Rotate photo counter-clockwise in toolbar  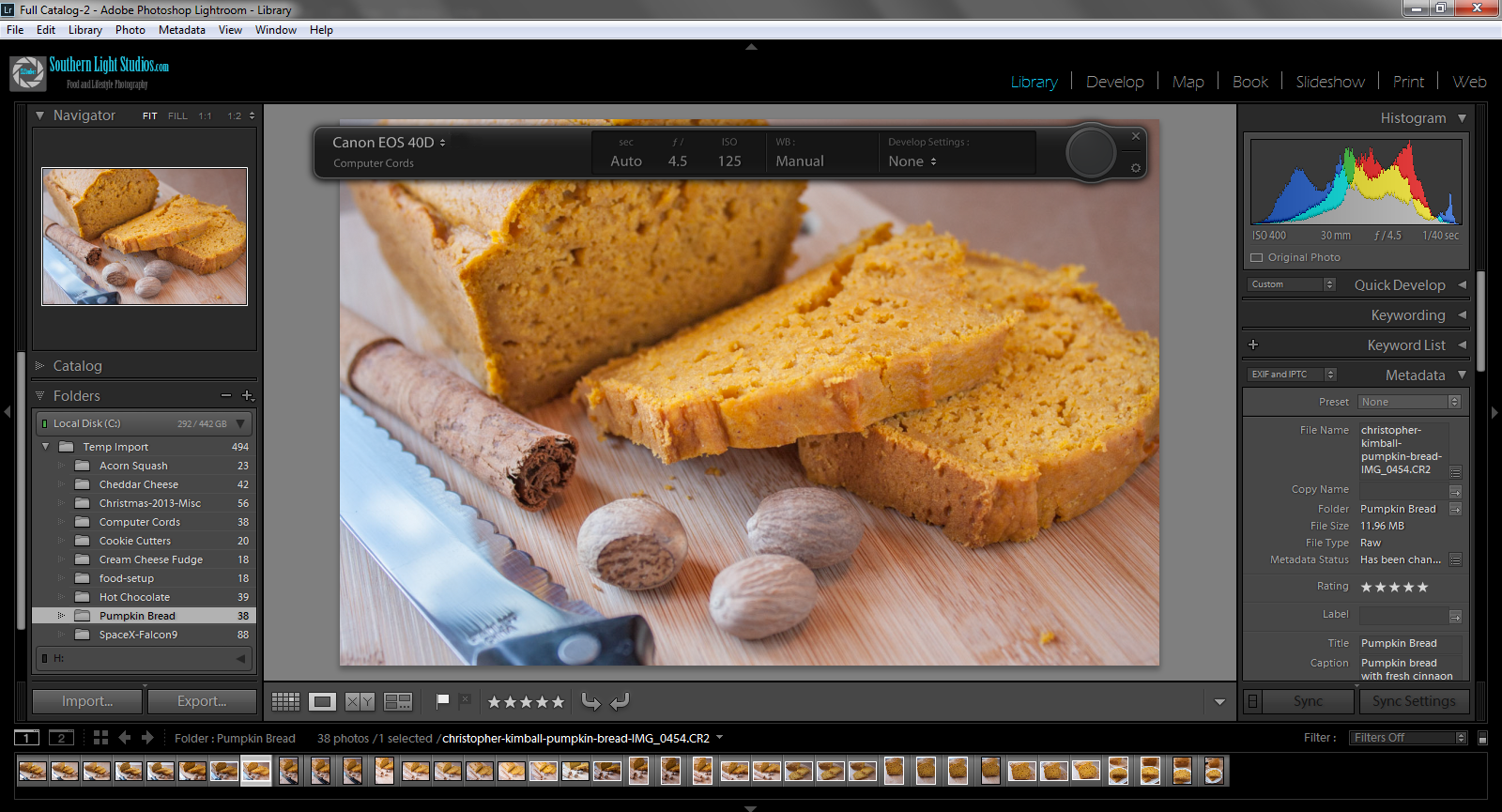[x=591, y=701]
